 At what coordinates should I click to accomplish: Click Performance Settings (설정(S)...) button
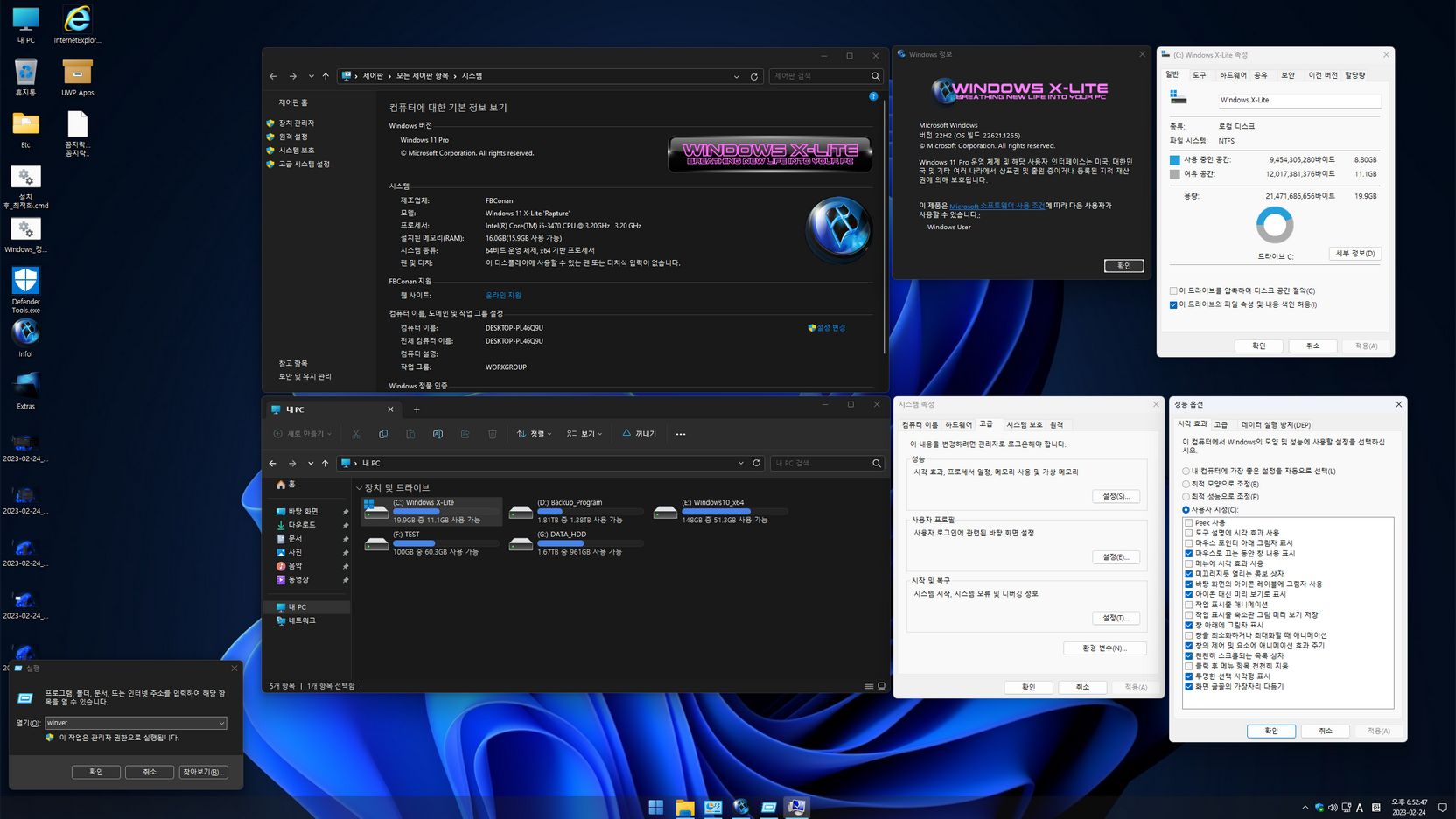1116,496
